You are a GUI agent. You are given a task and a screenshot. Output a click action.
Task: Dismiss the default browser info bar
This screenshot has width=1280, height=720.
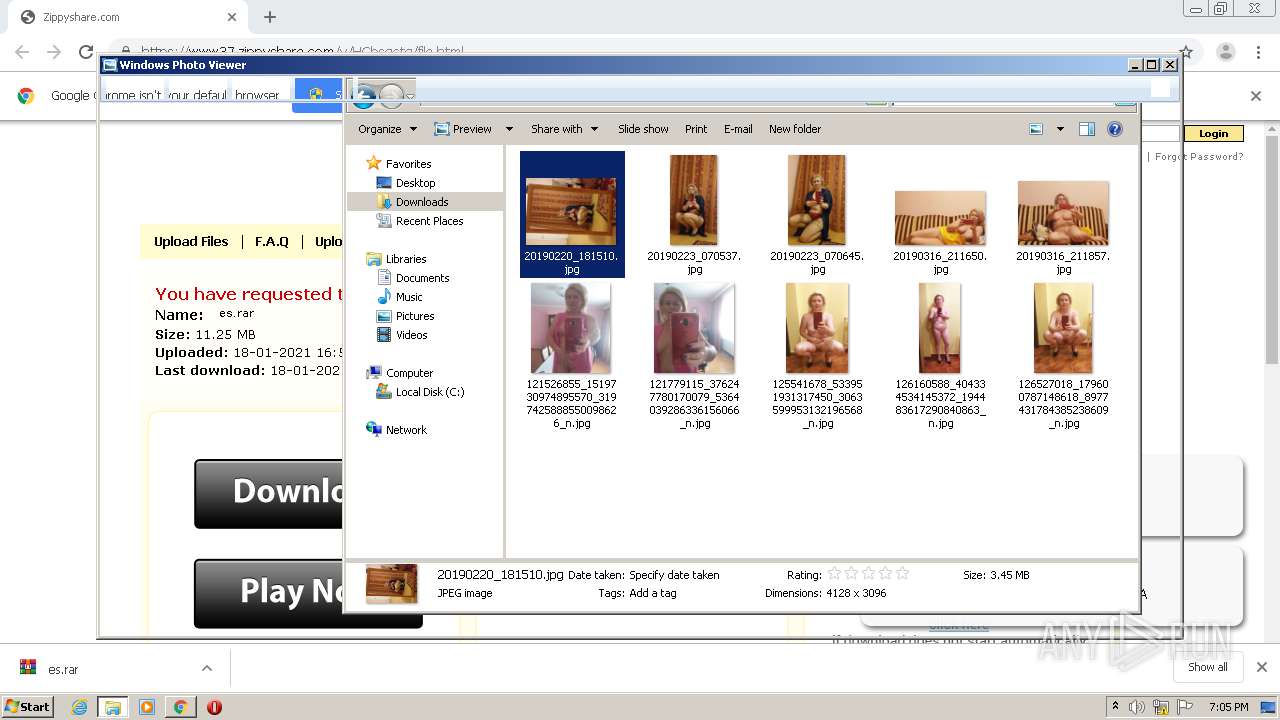click(x=1256, y=96)
